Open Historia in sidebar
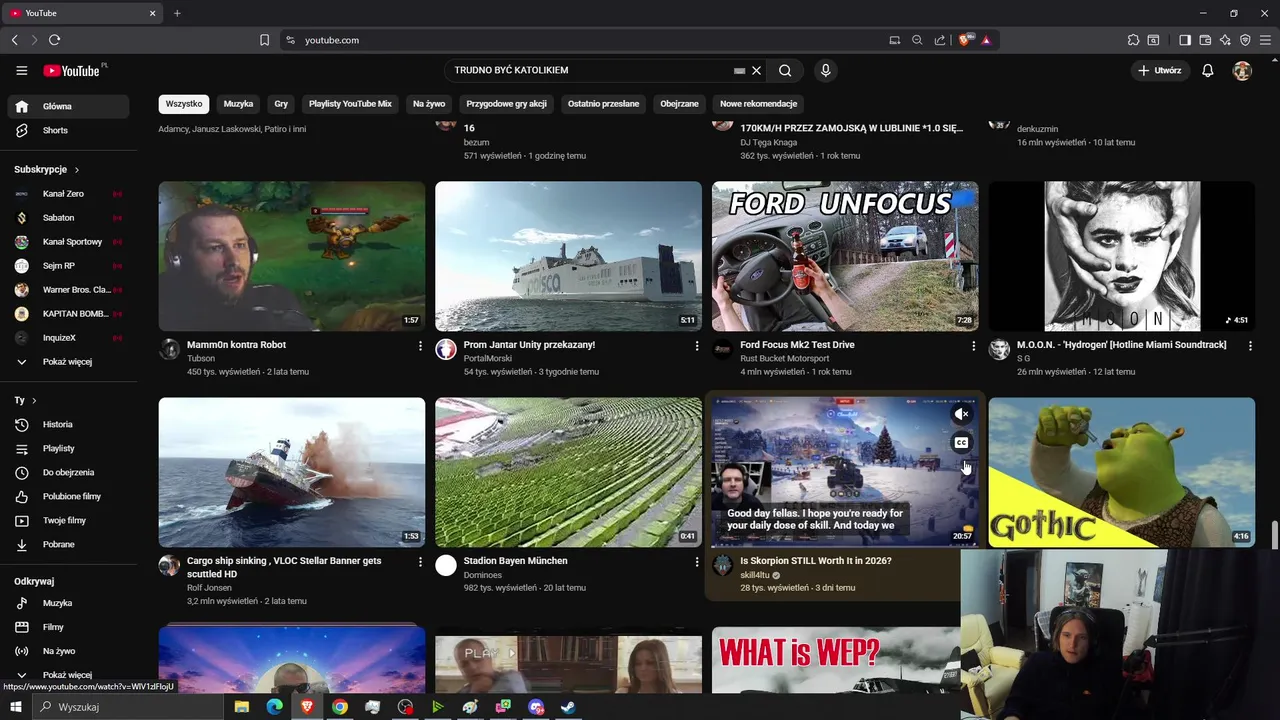Image resolution: width=1280 pixels, height=720 pixels. [68, 424]
